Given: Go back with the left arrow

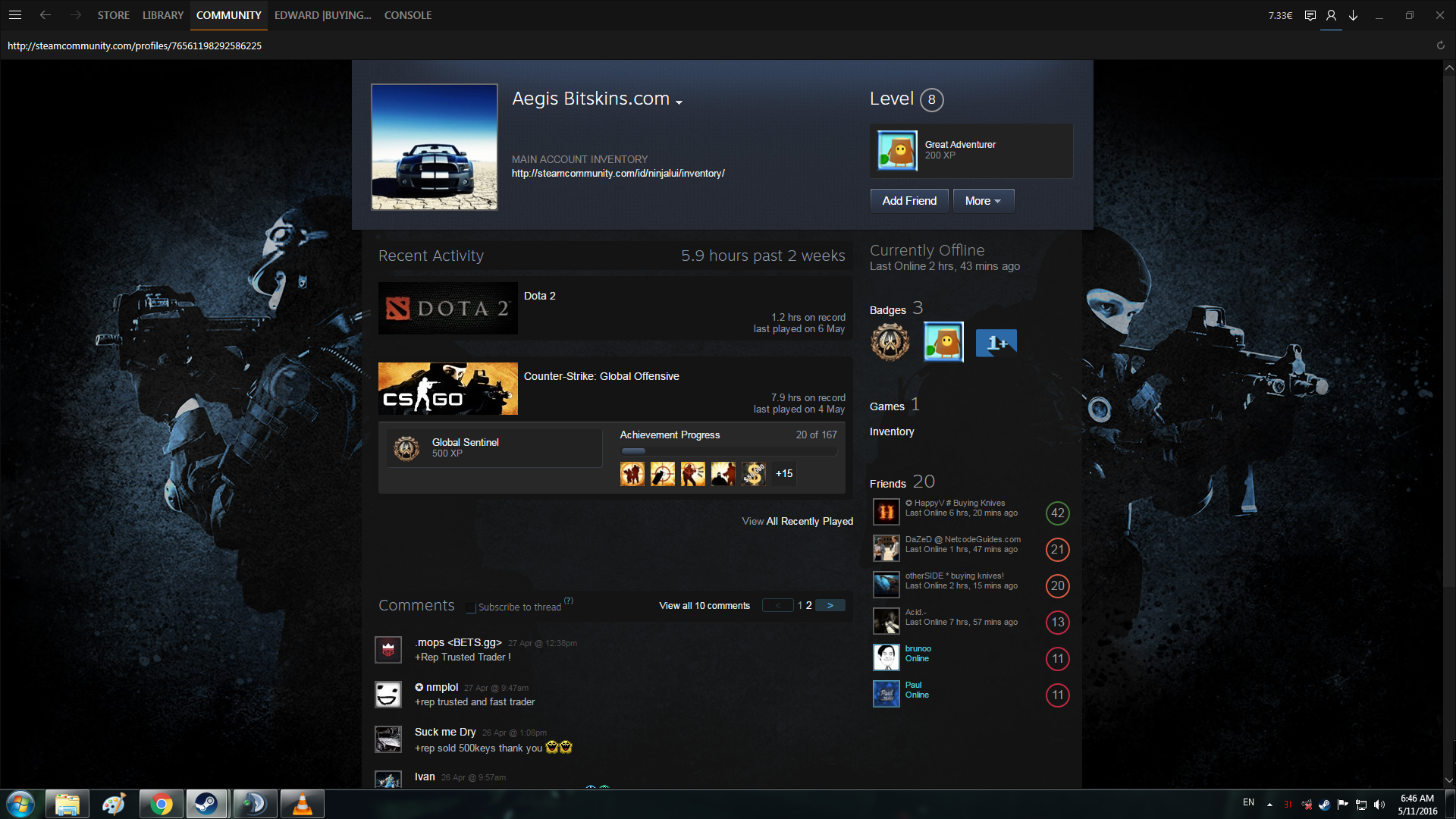Looking at the screenshot, I should [45, 15].
